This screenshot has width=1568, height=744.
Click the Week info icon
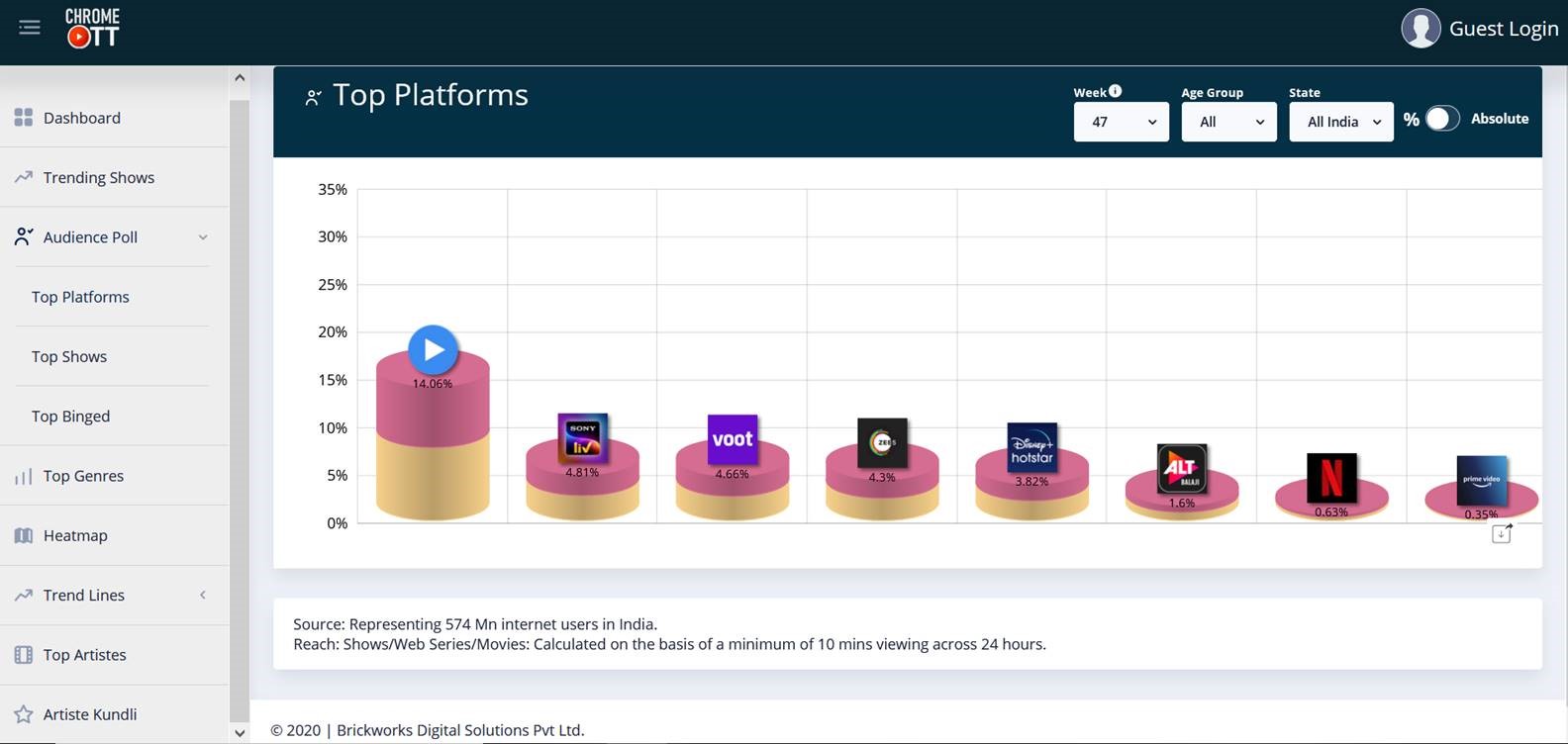1115,91
